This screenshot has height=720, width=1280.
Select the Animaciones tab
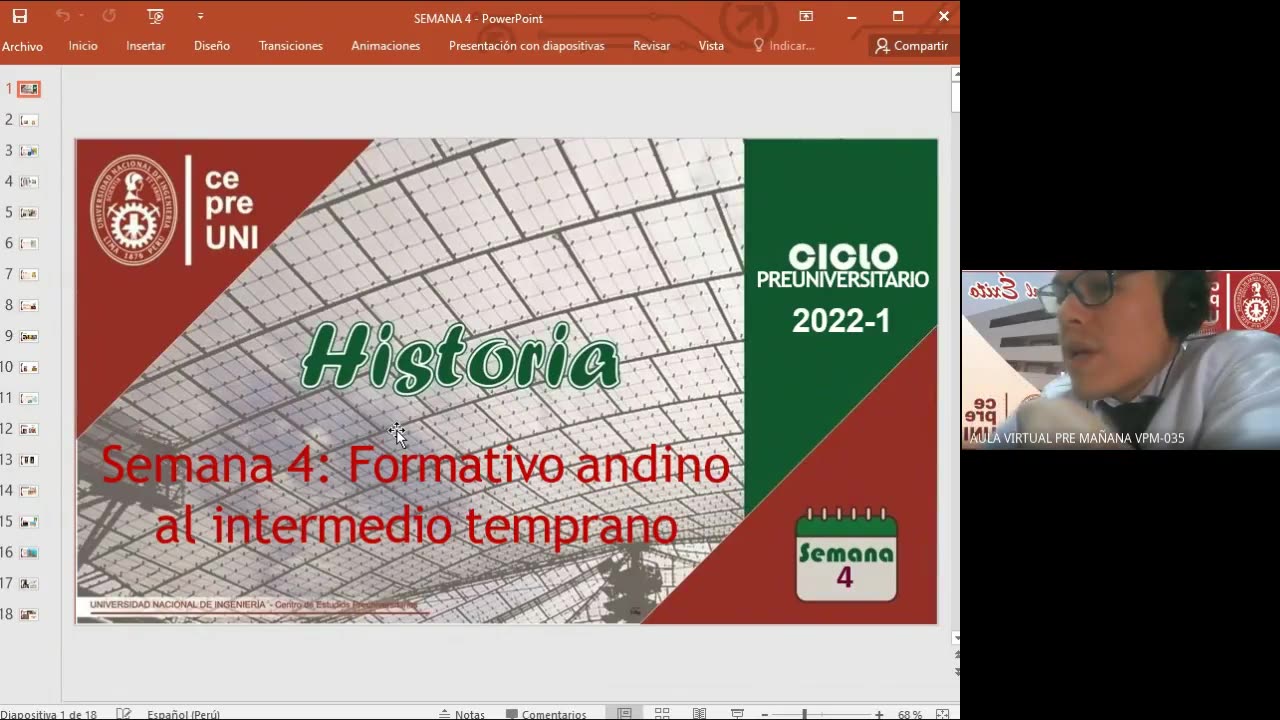tap(386, 46)
